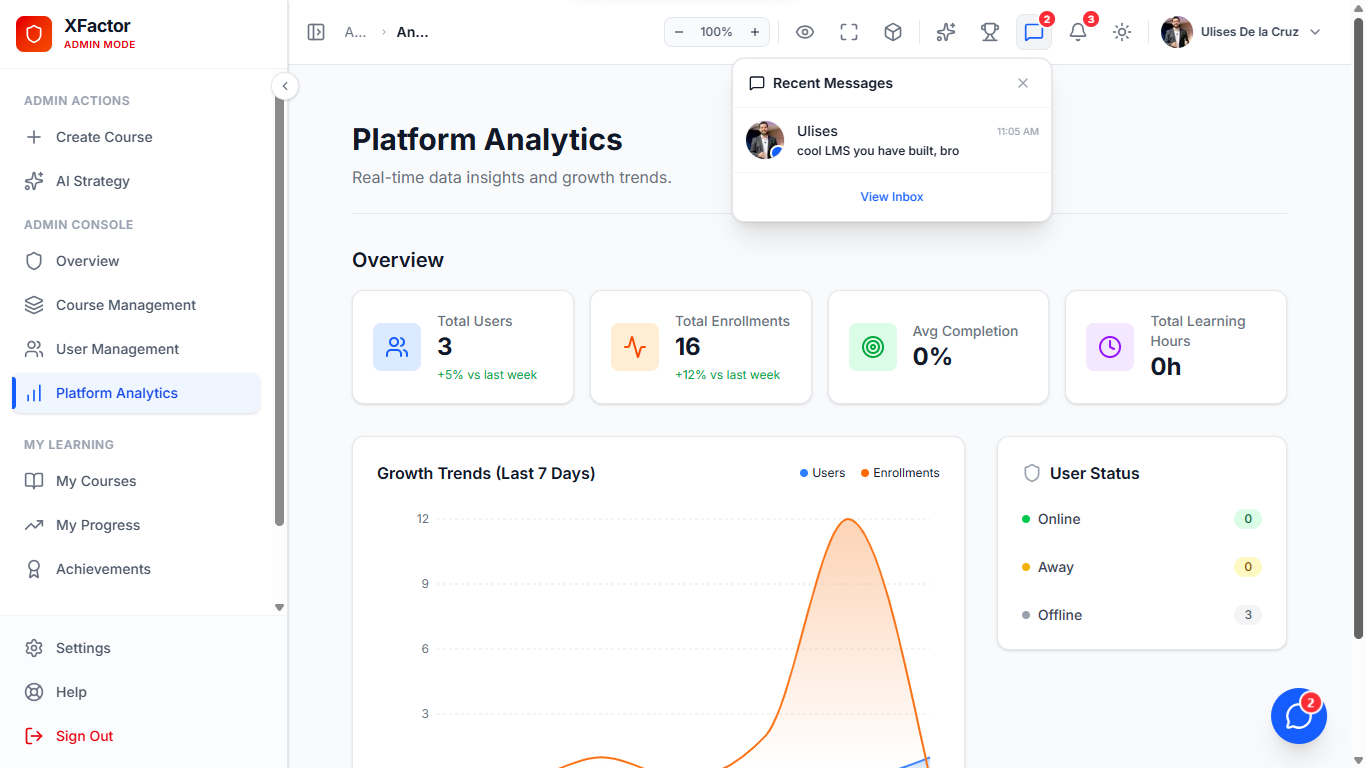Click the Total Learning Hours clock icon

point(1110,347)
